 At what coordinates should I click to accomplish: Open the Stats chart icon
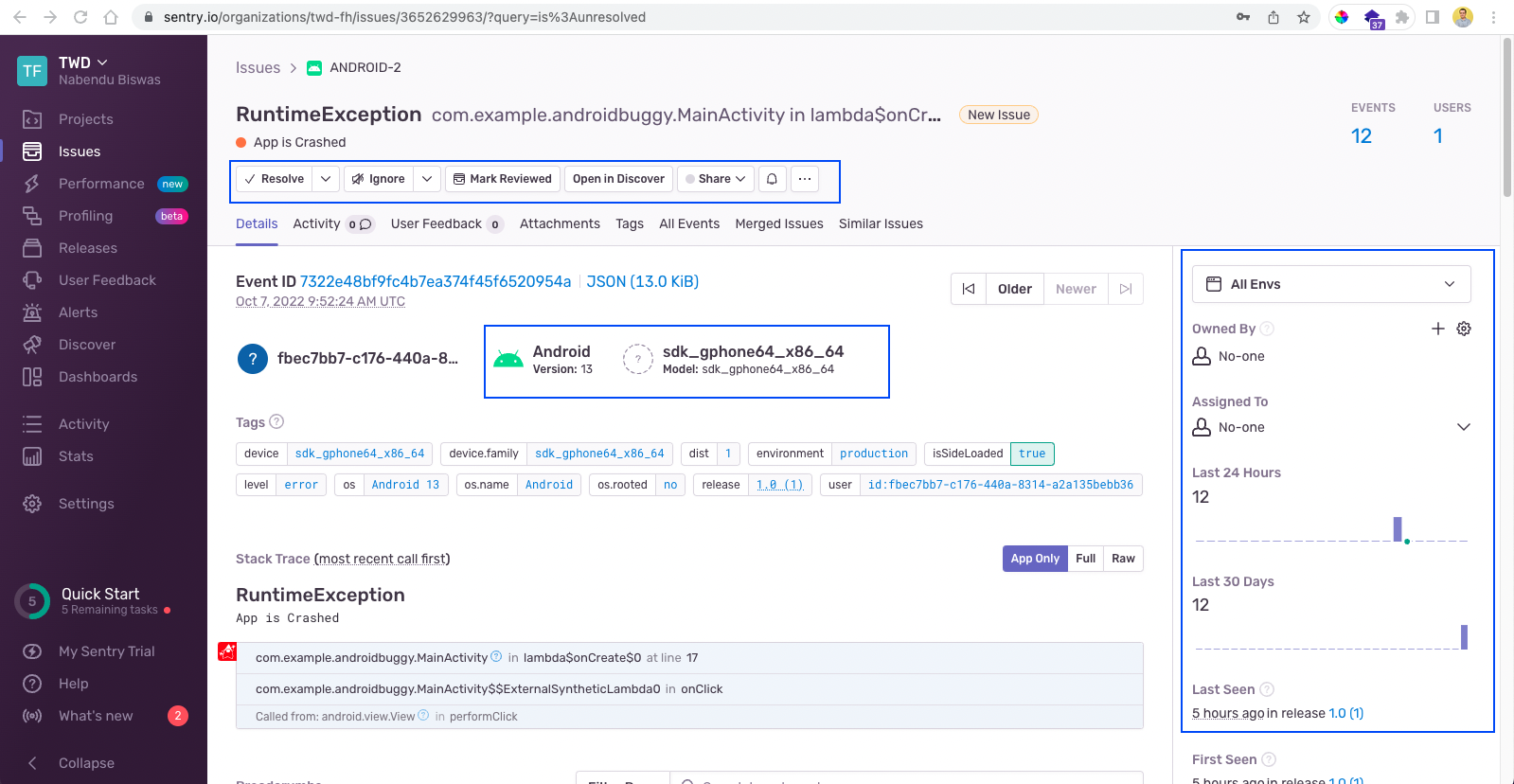[32, 456]
